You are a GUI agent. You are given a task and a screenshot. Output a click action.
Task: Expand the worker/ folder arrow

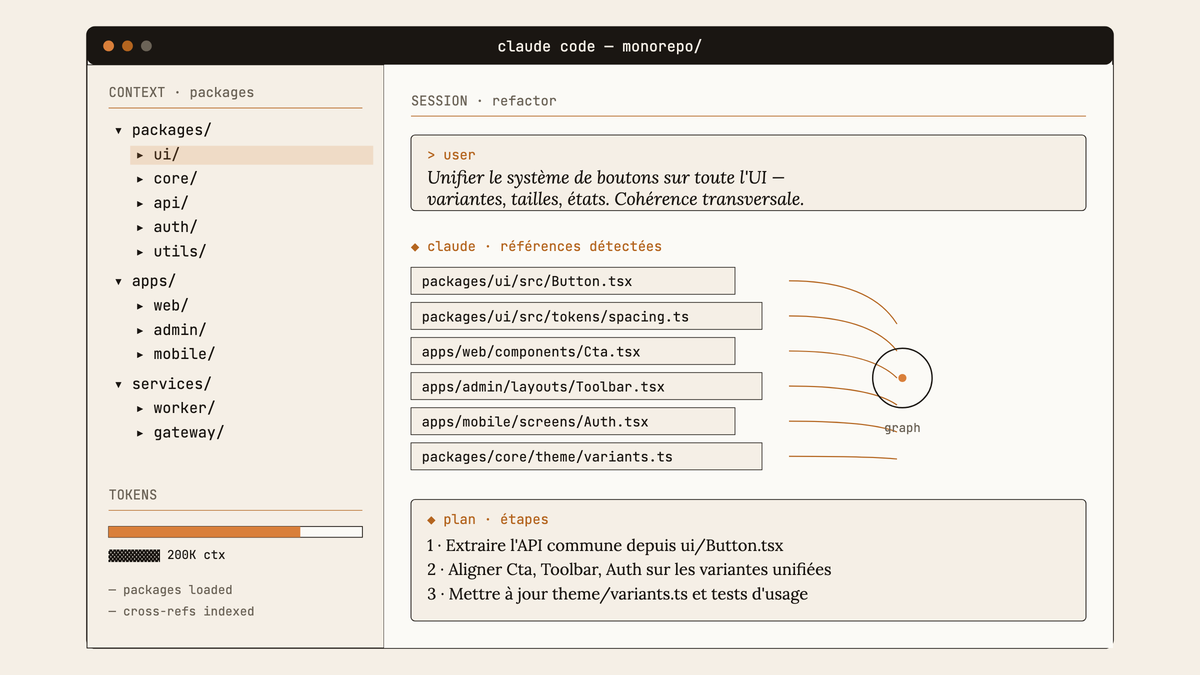click(140, 408)
